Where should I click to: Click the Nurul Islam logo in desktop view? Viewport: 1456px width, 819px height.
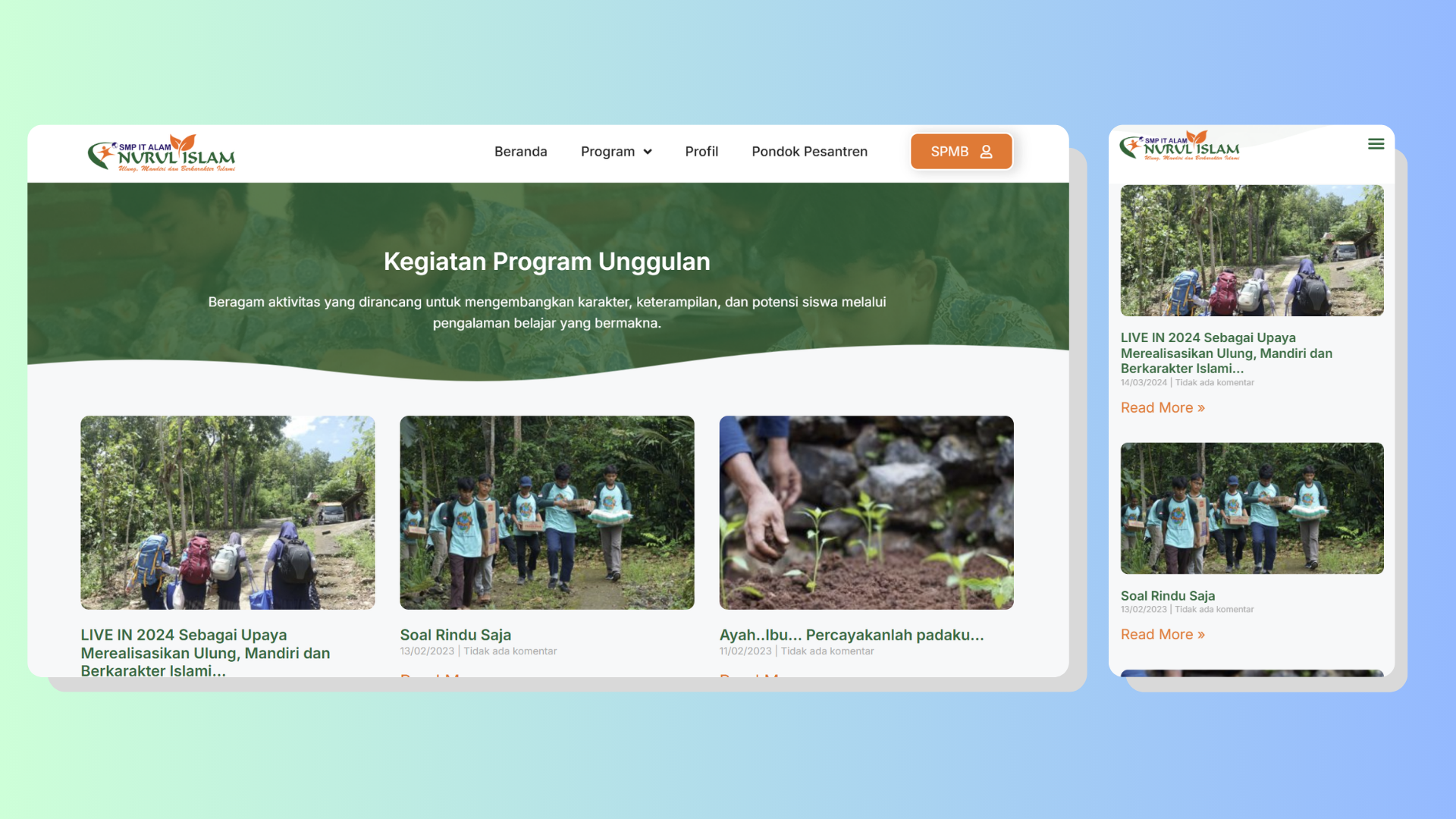(162, 152)
